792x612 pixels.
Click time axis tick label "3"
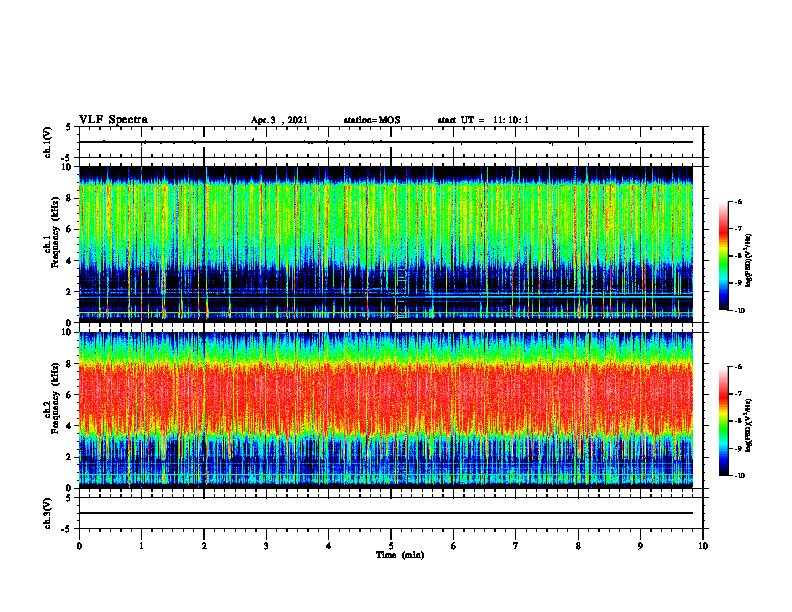point(266,546)
